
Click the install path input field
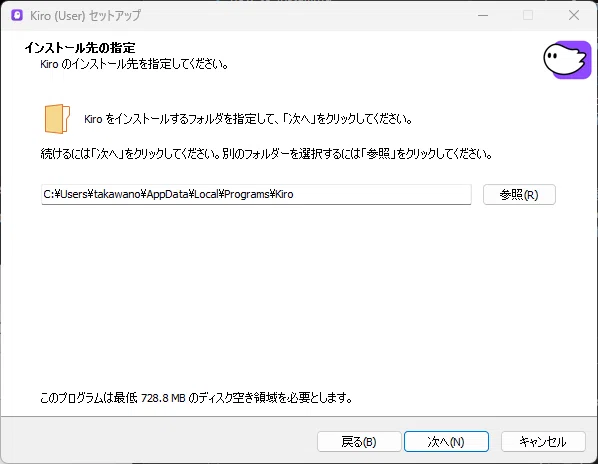(x=256, y=194)
